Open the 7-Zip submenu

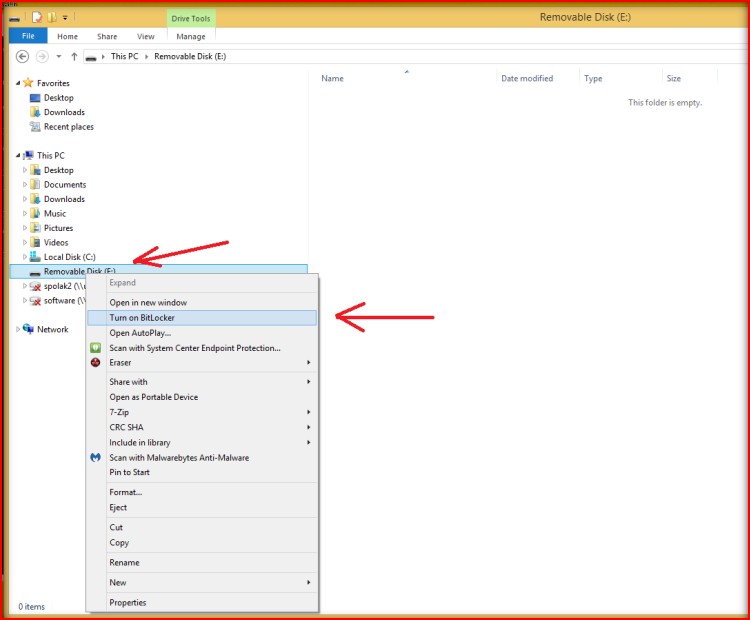click(202, 412)
